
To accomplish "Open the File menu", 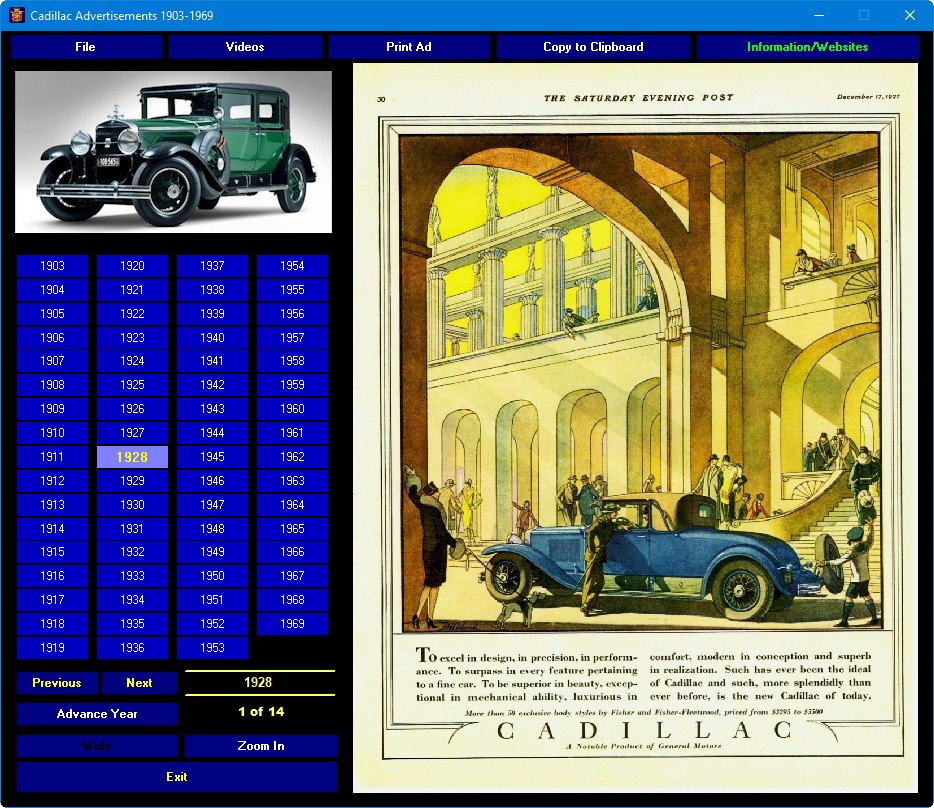I will 86,47.
